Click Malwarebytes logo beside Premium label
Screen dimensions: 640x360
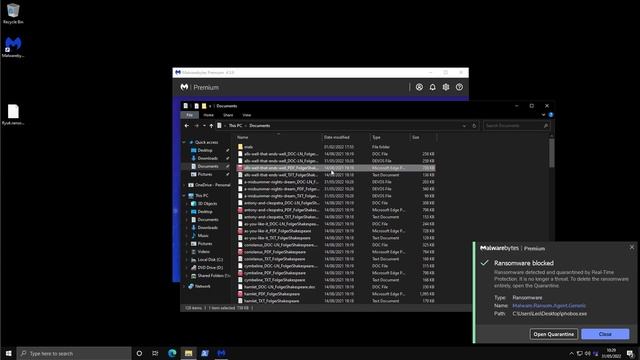click(x=184, y=87)
